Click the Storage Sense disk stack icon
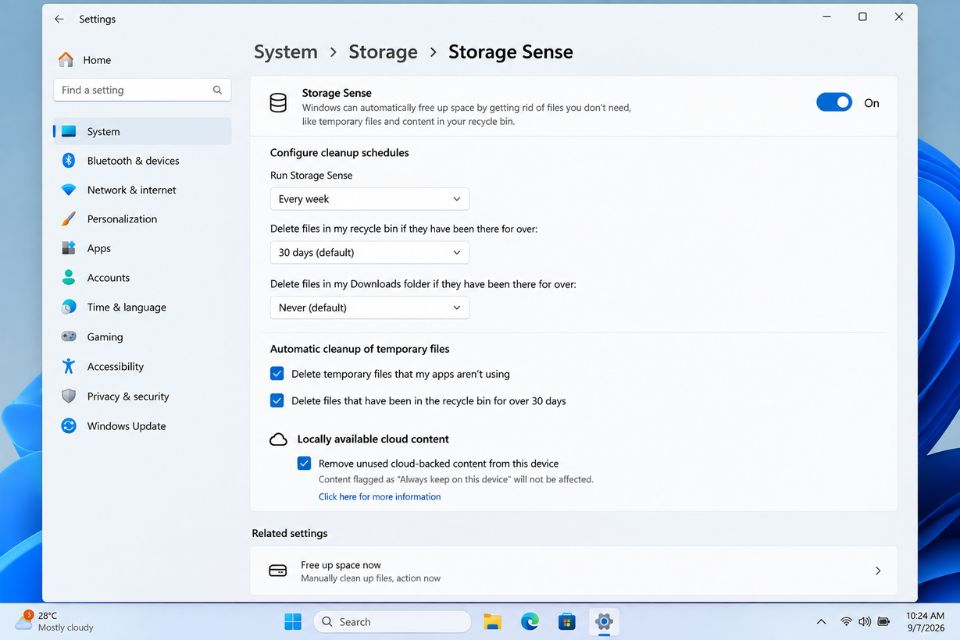960x640 pixels. pos(278,103)
